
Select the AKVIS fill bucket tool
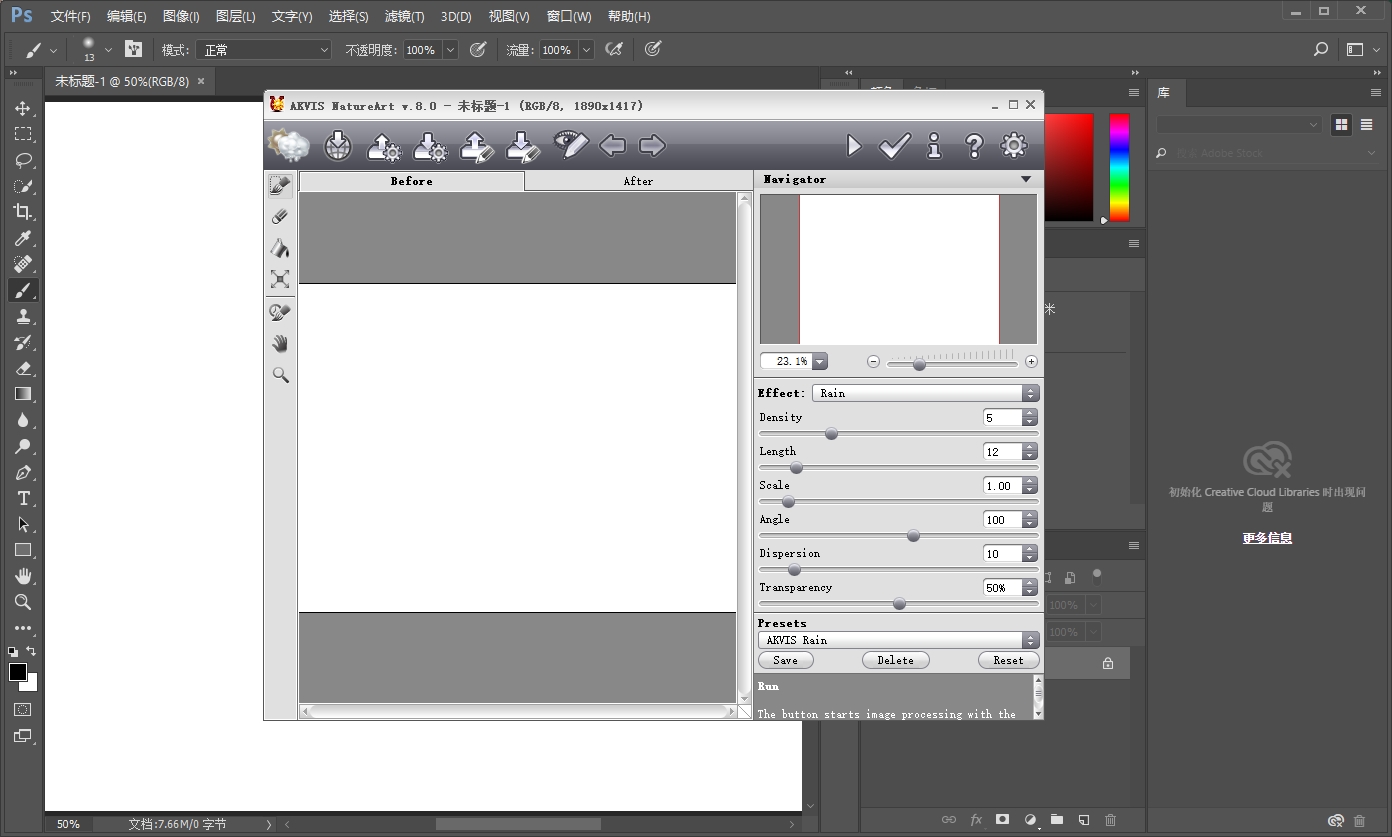[280, 248]
